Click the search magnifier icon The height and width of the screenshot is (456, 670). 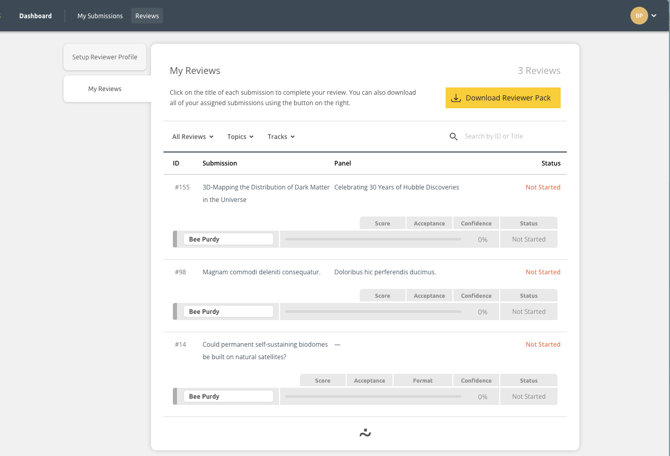[453, 137]
